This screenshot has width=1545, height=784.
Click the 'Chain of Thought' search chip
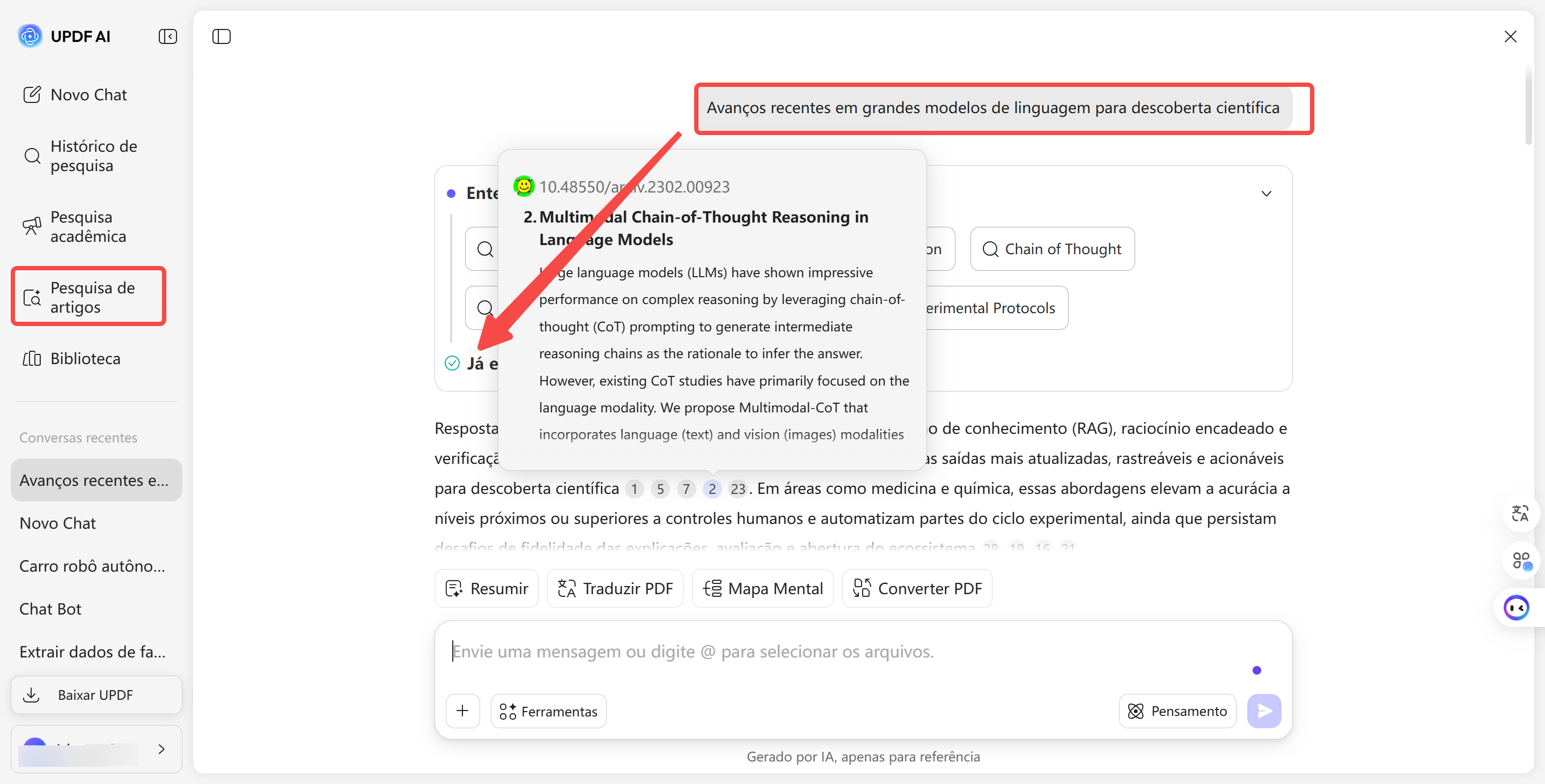pyautogui.click(x=1052, y=249)
